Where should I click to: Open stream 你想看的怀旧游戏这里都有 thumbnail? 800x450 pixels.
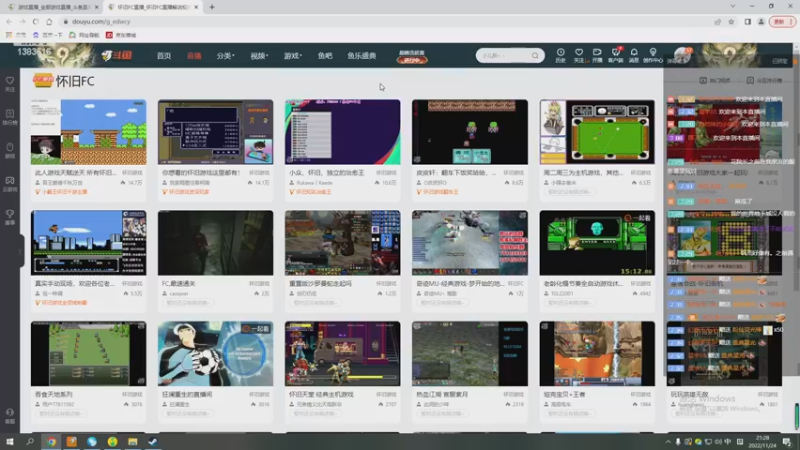point(215,132)
